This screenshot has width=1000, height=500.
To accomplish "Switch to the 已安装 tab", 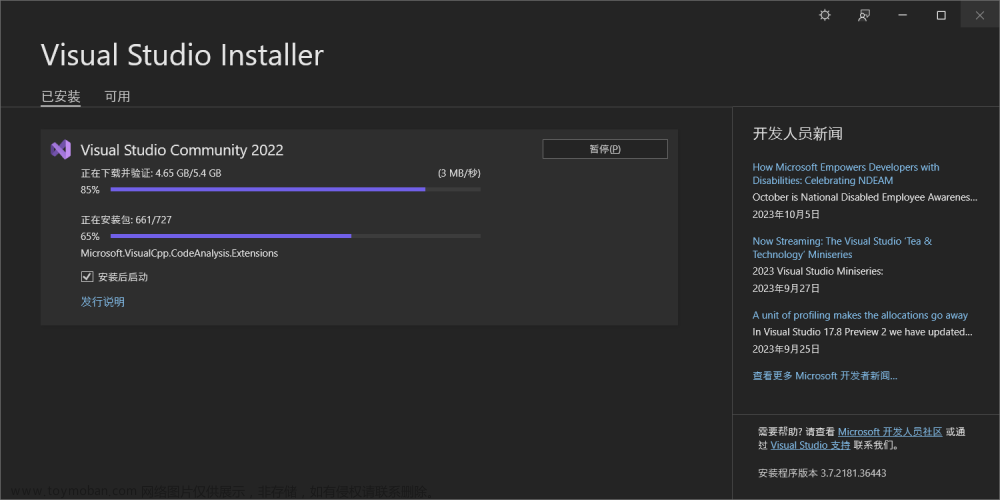I will pos(61,97).
